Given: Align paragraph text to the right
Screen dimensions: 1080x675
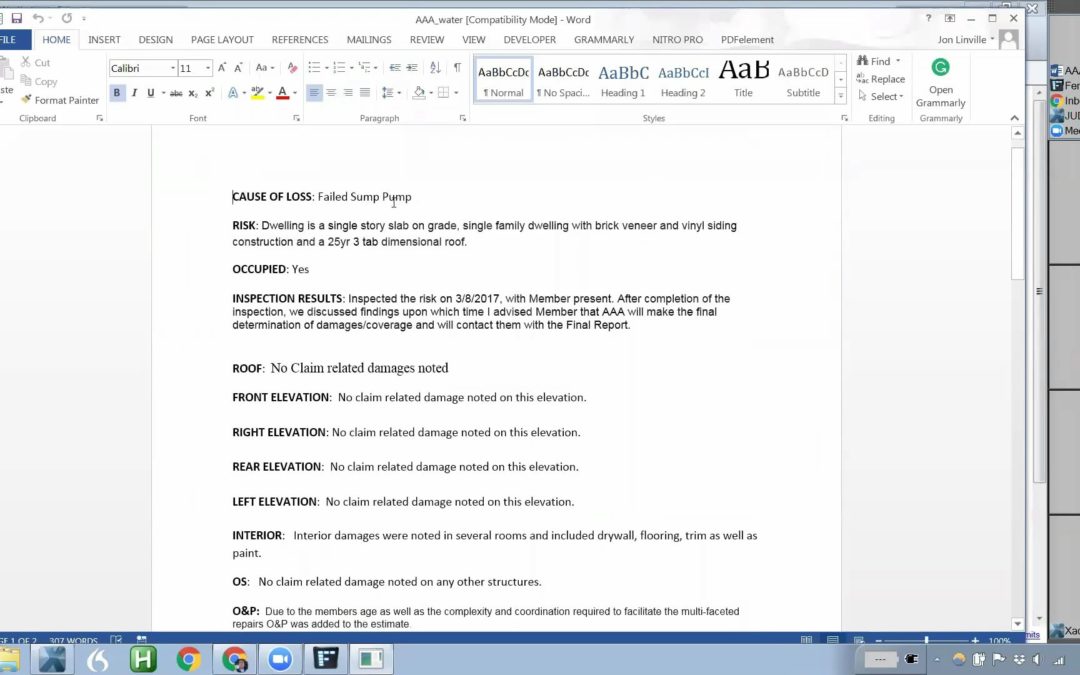Looking at the screenshot, I should (x=348, y=92).
